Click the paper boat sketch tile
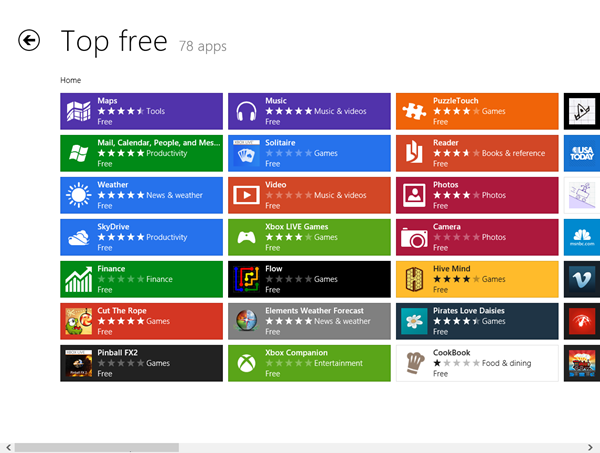This screenshot has height=453, width=600. pyautogui.click(x=582, y=111)
